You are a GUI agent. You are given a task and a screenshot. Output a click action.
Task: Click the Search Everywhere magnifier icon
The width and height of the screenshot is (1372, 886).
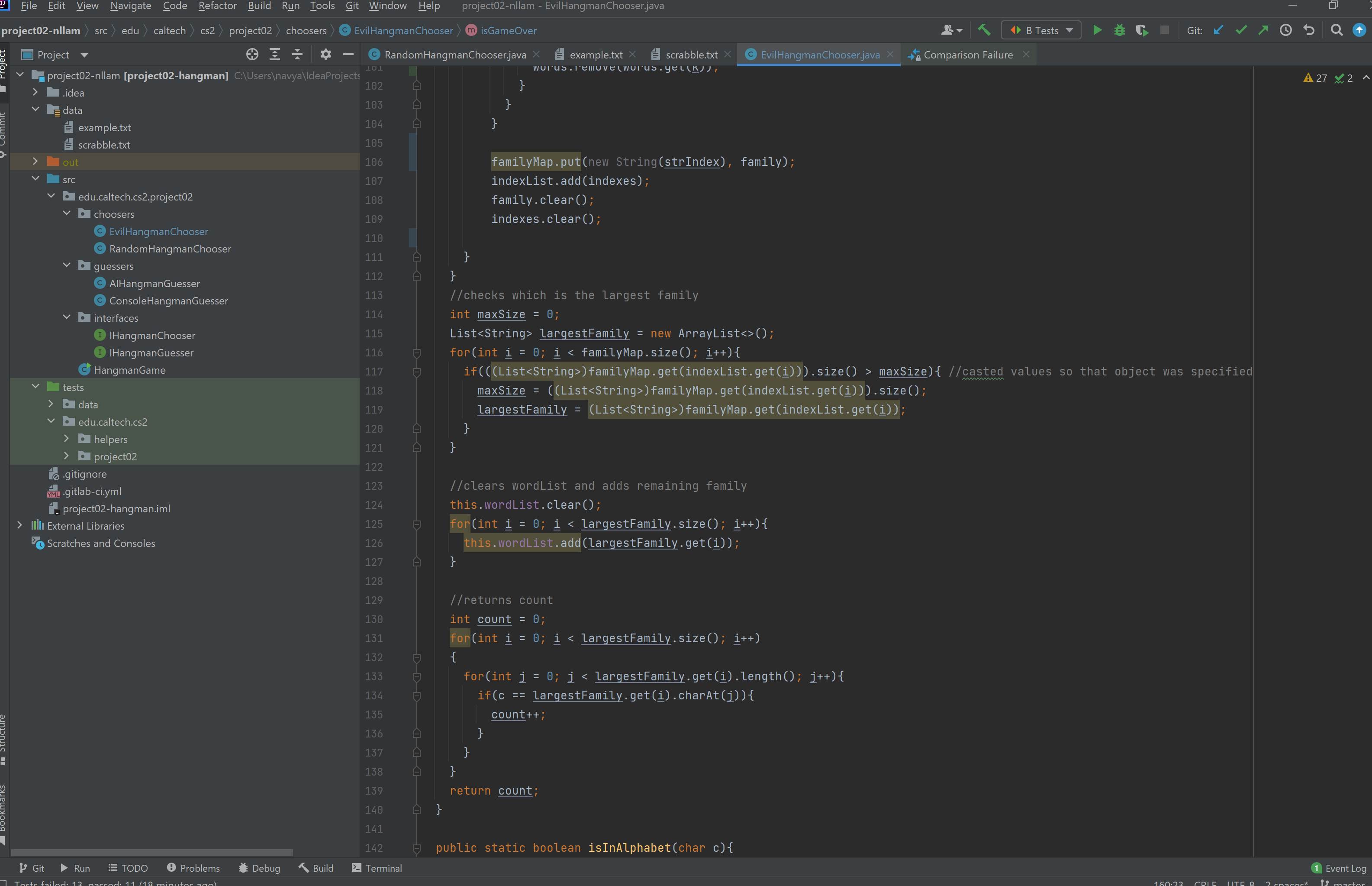tap(1337, 30)
